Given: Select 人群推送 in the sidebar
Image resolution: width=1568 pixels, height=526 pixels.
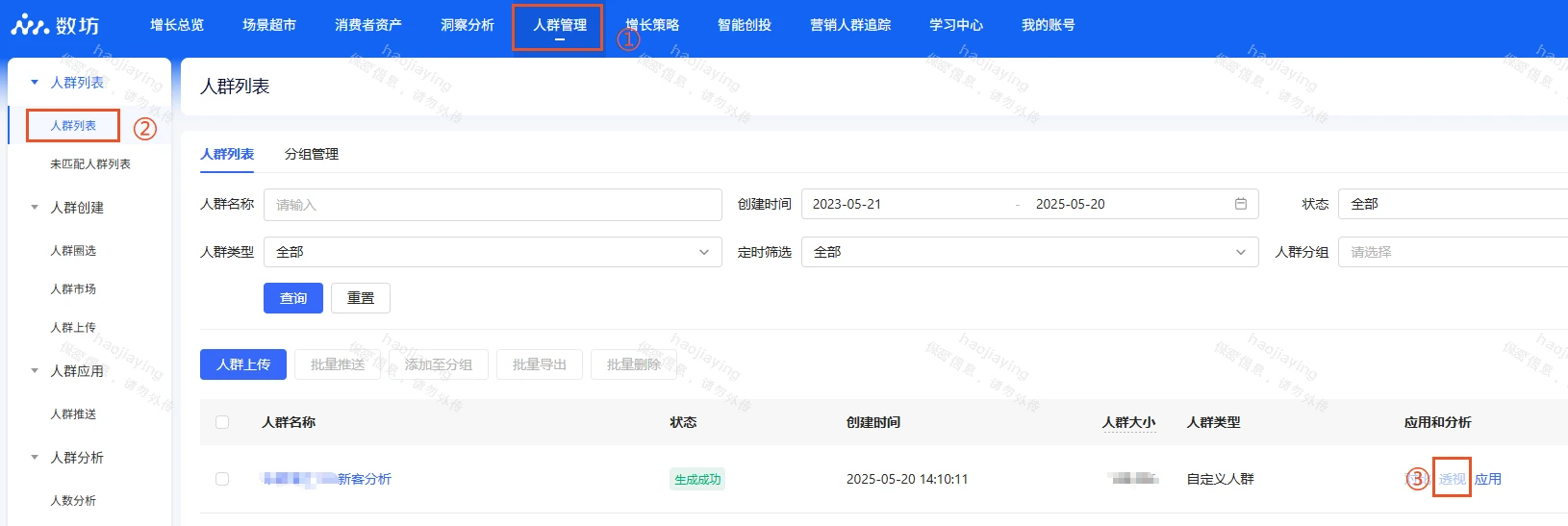Looking at the screenshot, I should 73,414.
